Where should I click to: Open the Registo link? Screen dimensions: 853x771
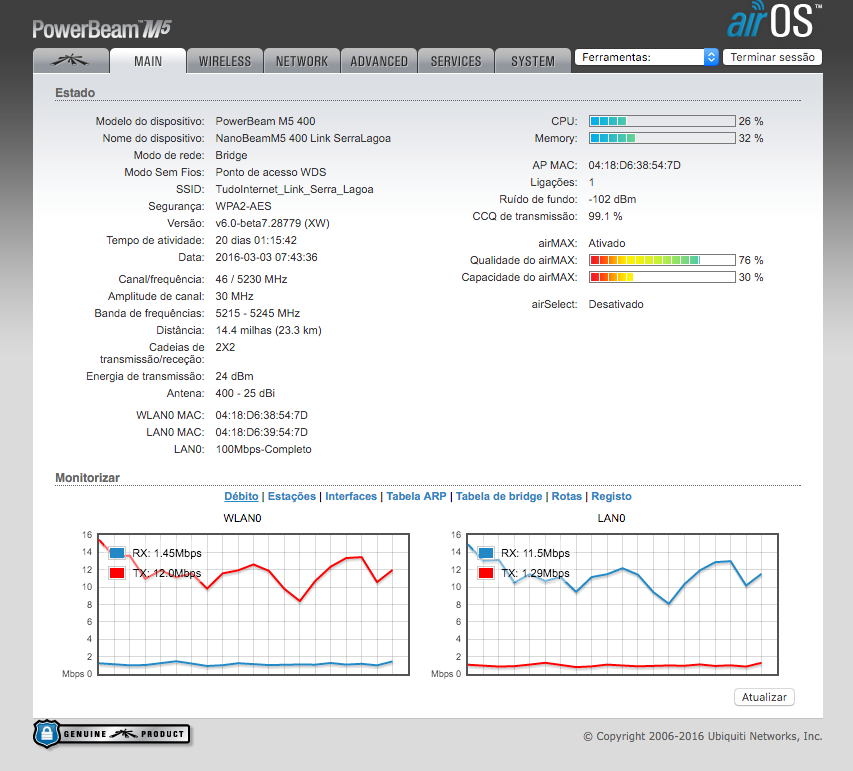click(611, 496)
